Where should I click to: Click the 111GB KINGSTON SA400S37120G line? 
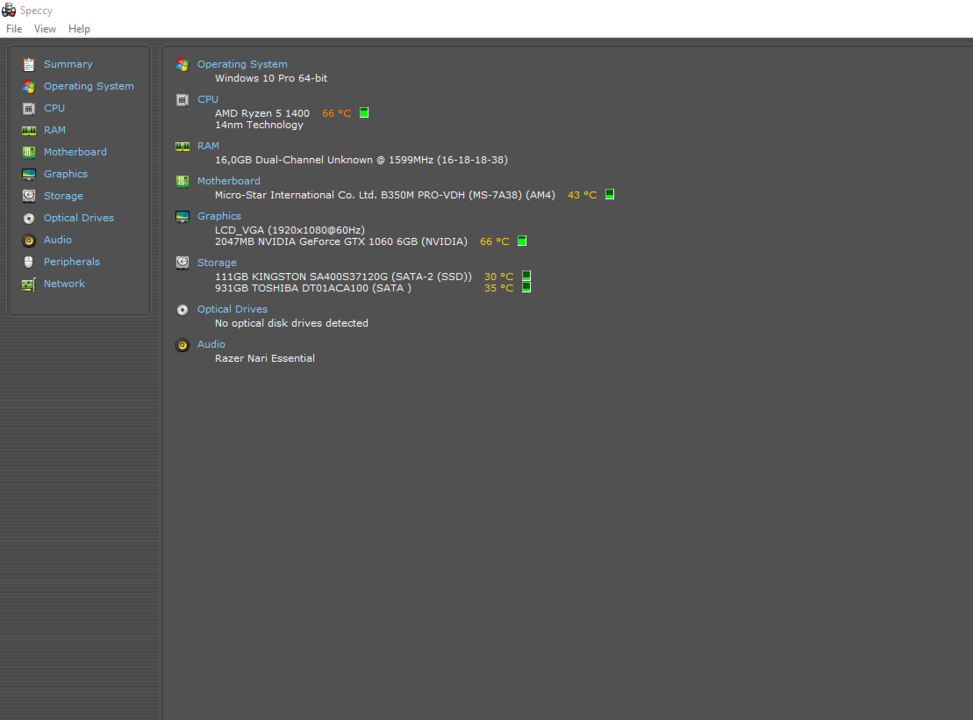pyautogui.click(x=343, y=276)
